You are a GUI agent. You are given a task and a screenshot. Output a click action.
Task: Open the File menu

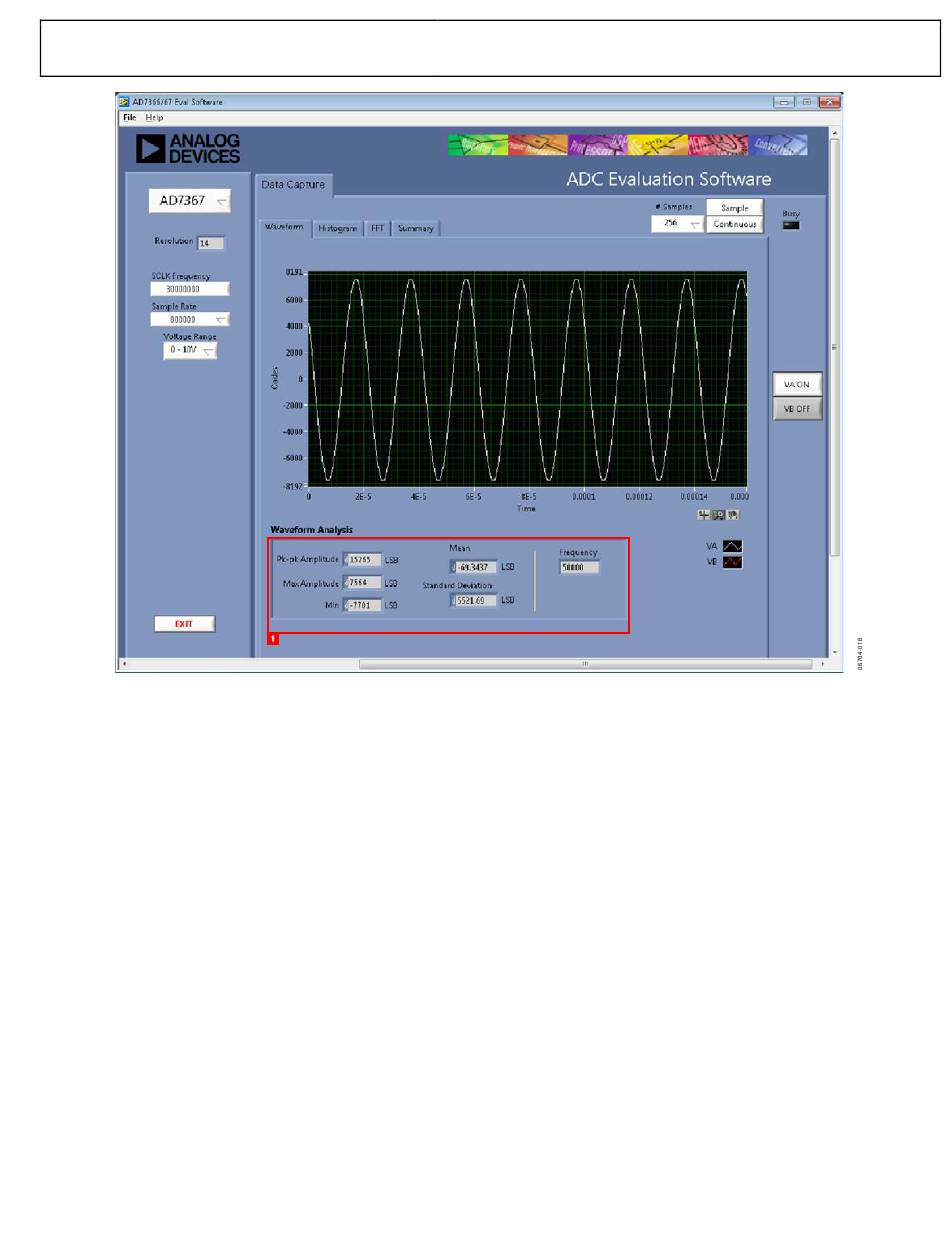(129, 117)
